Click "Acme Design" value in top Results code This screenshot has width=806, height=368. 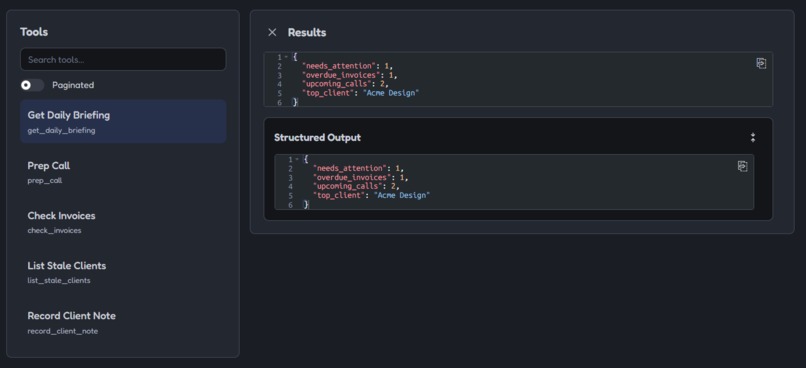[392, 94]
